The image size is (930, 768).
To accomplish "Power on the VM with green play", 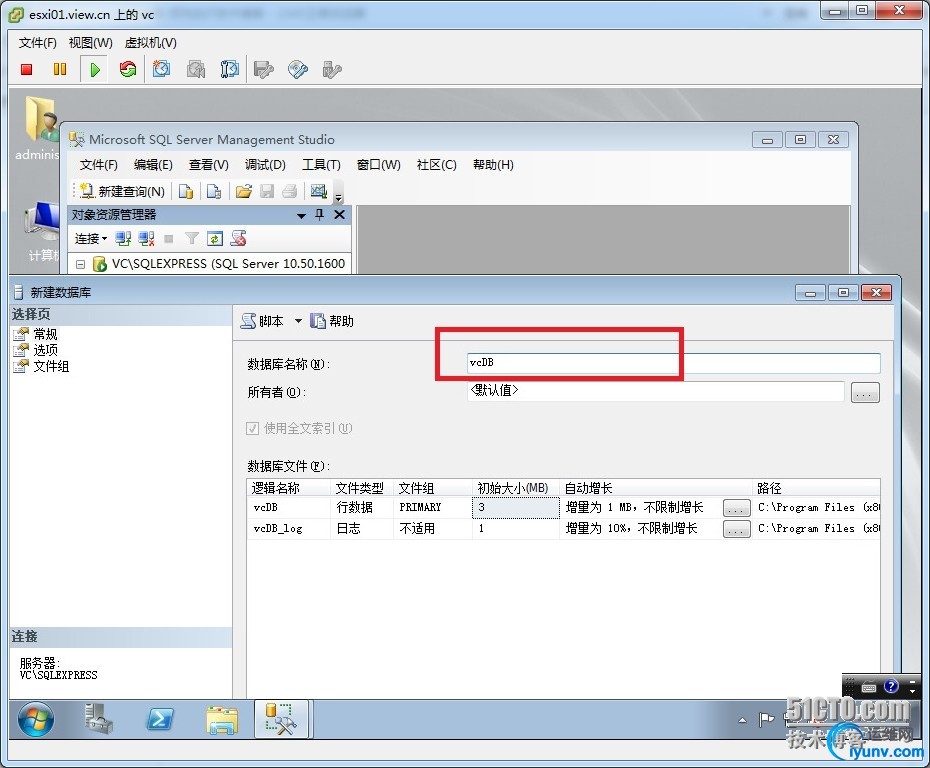I will (95, 69).
